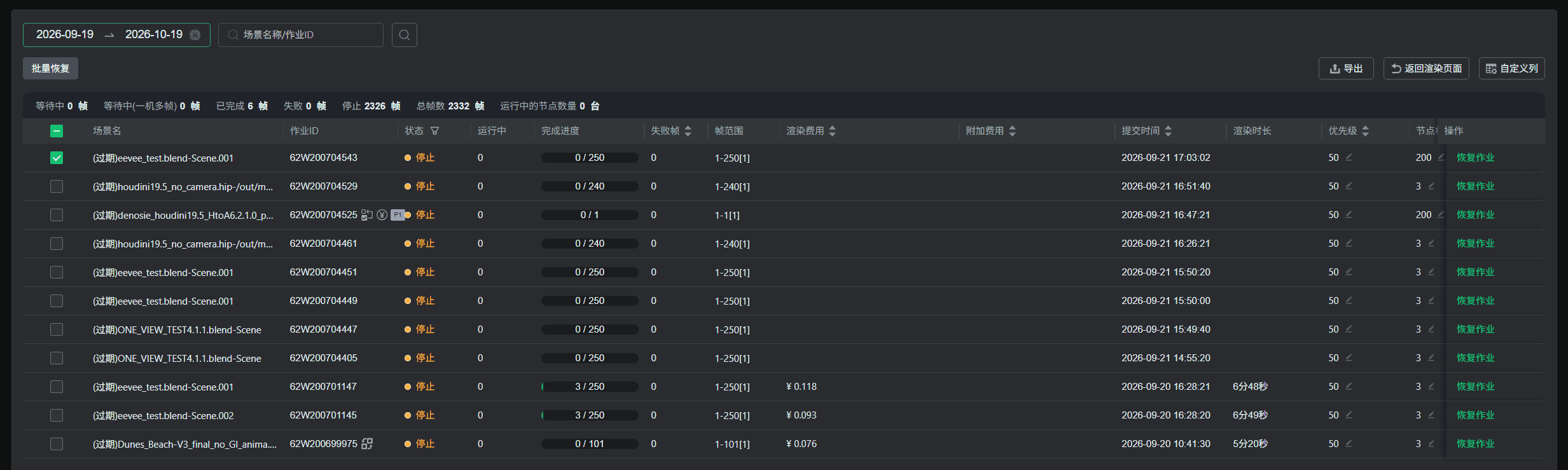Click the search magnifier button
Viewport: 1568px width, 470px height.
405,35
